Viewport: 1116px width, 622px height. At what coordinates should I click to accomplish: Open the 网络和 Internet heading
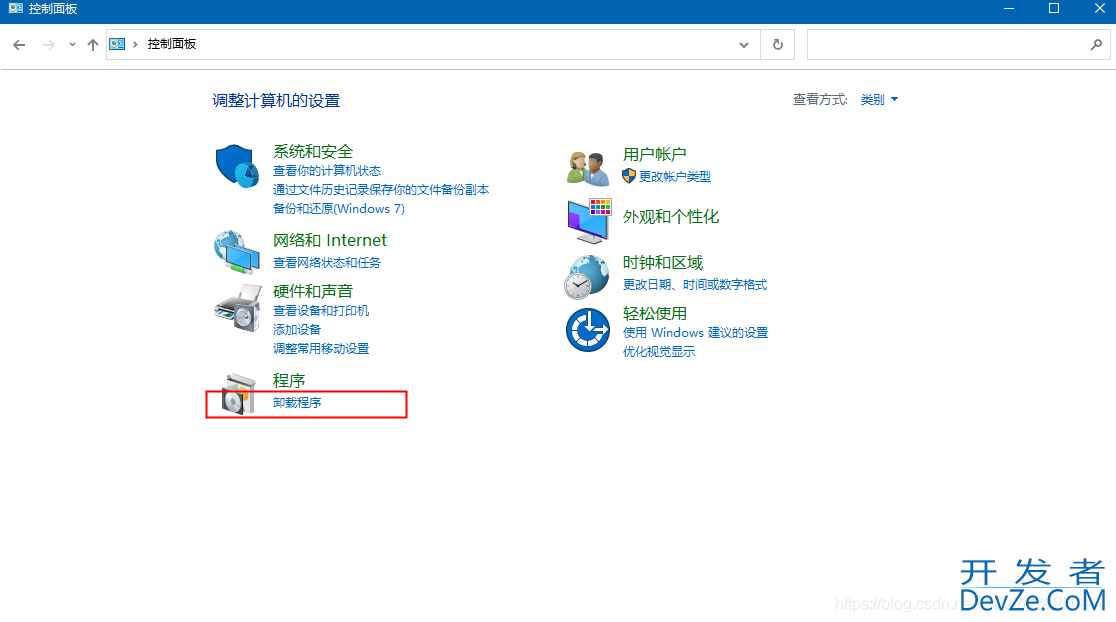[330, 241]
